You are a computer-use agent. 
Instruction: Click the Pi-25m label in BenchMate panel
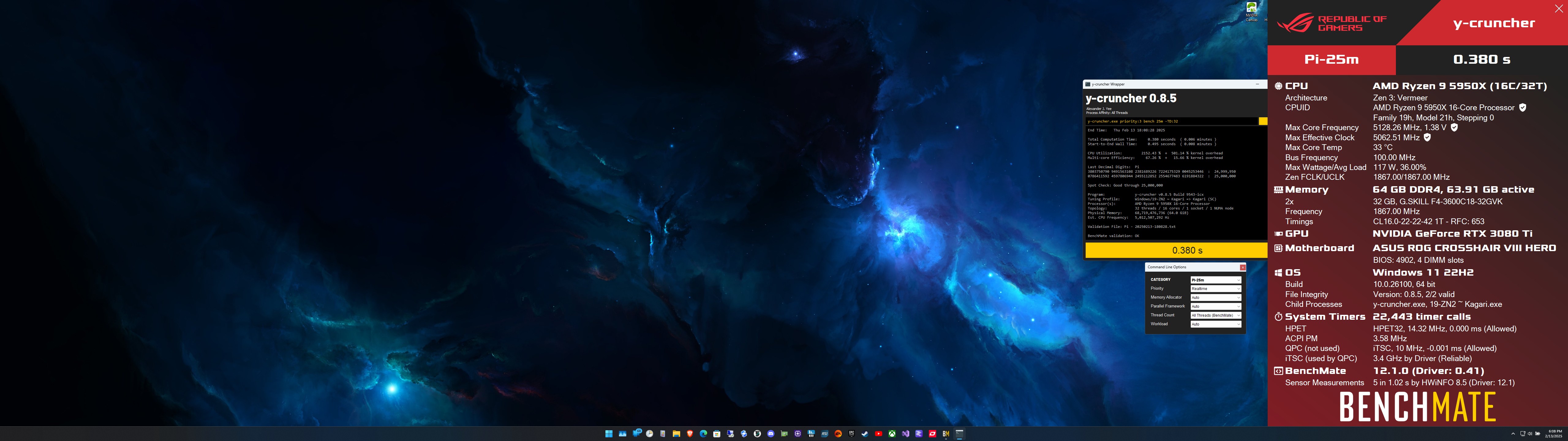tap(1331, 59)
